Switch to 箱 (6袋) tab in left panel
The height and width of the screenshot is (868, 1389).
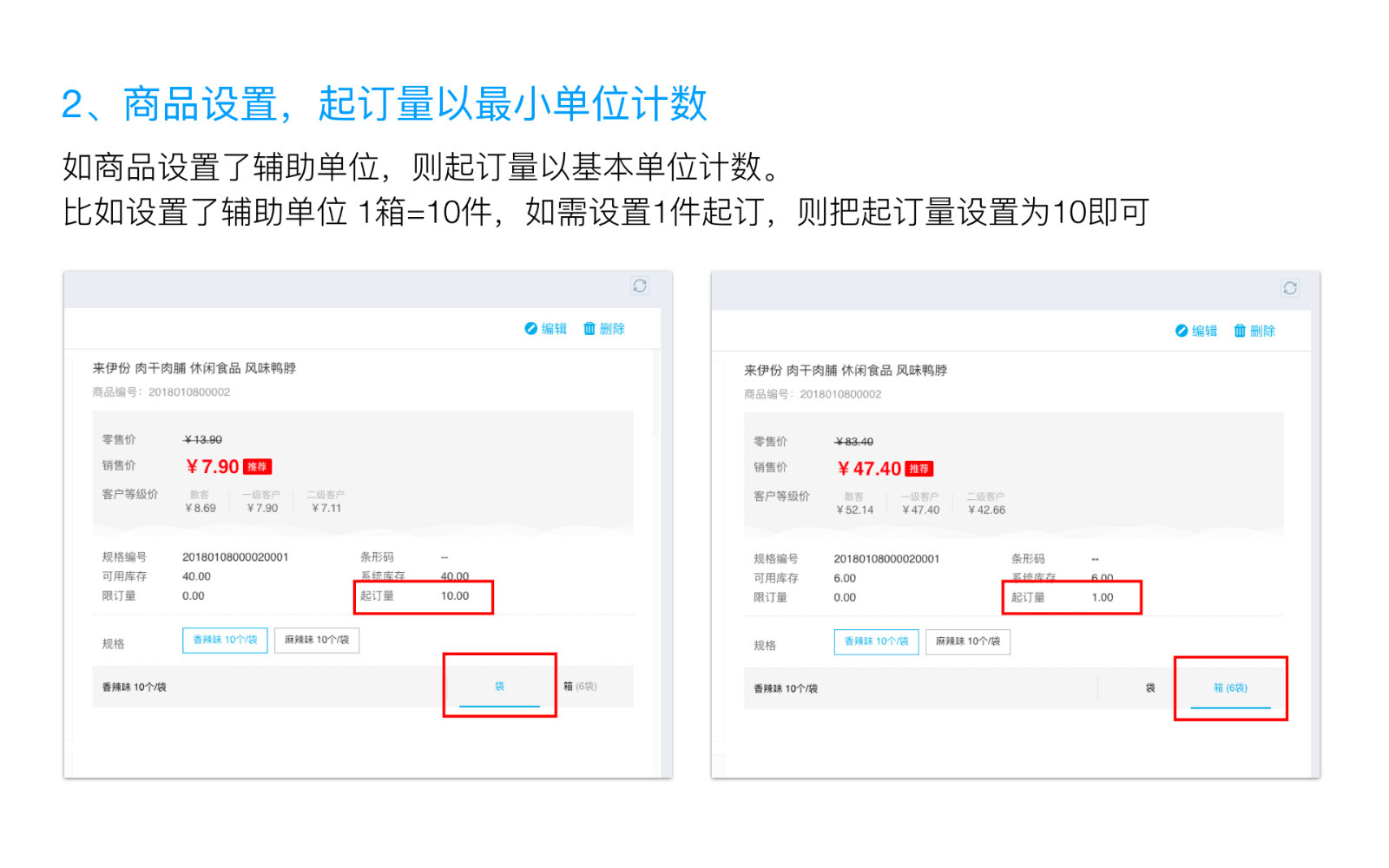580,687
